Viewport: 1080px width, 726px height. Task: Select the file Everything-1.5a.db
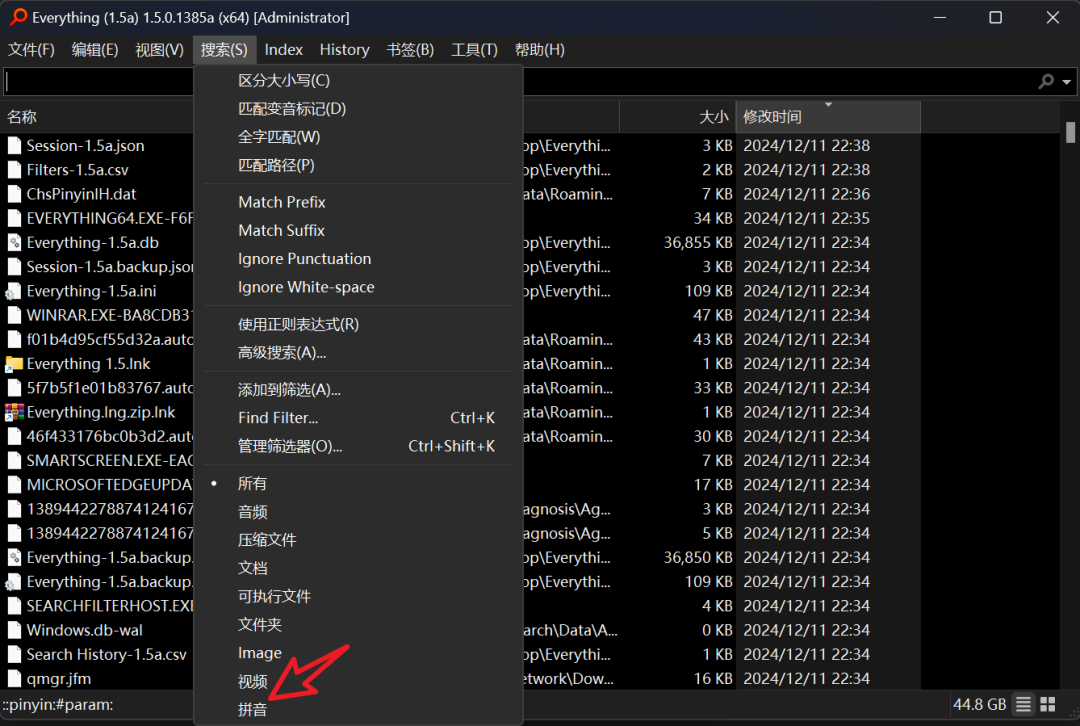pos(92,242)
